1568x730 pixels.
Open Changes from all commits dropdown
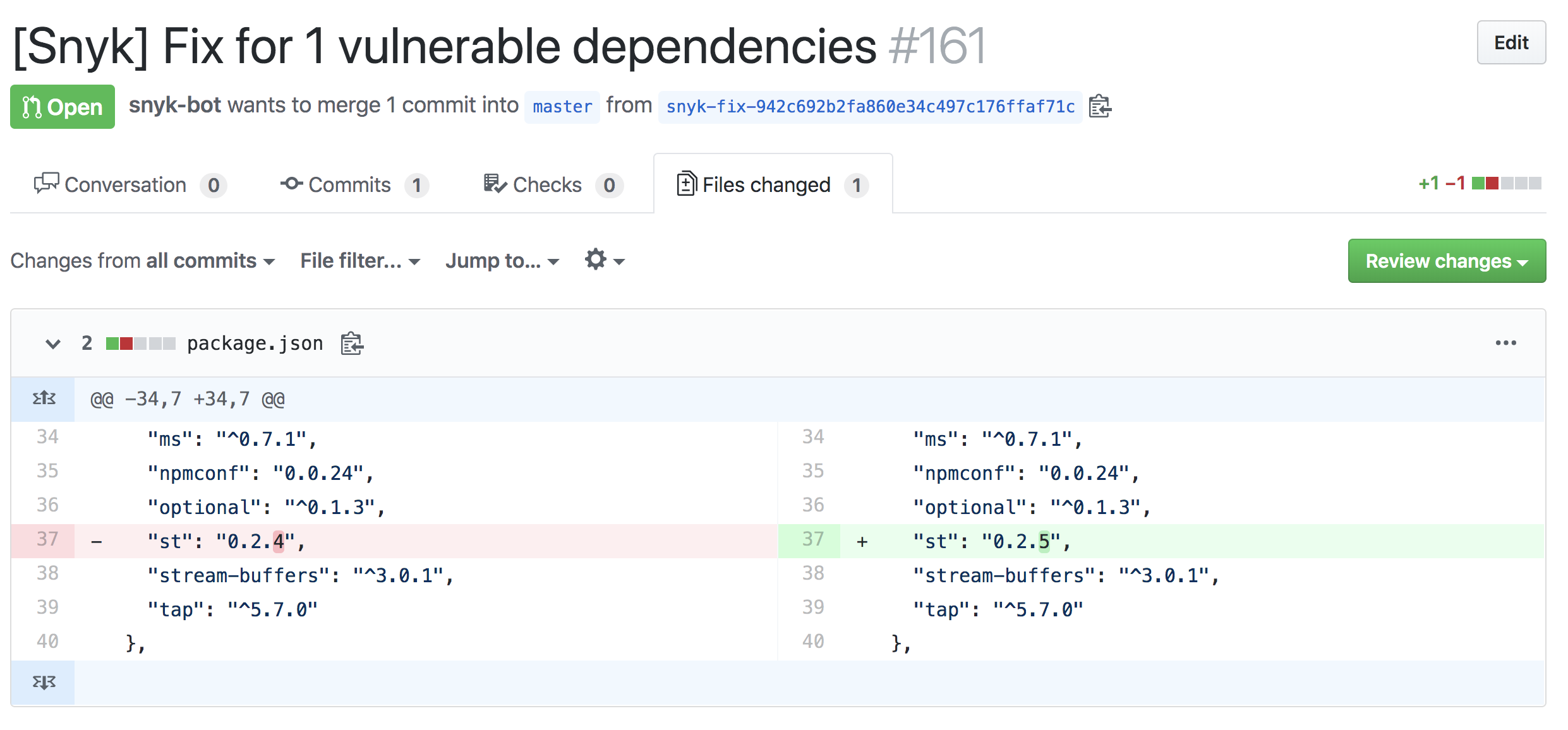(143, 261)
